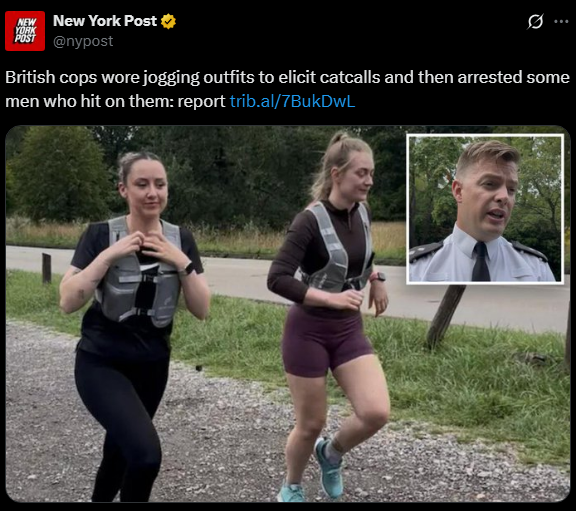Open the New York Post profile avatar
The height and width of the screenshot is (511, 576).
[x=25, y=31]
